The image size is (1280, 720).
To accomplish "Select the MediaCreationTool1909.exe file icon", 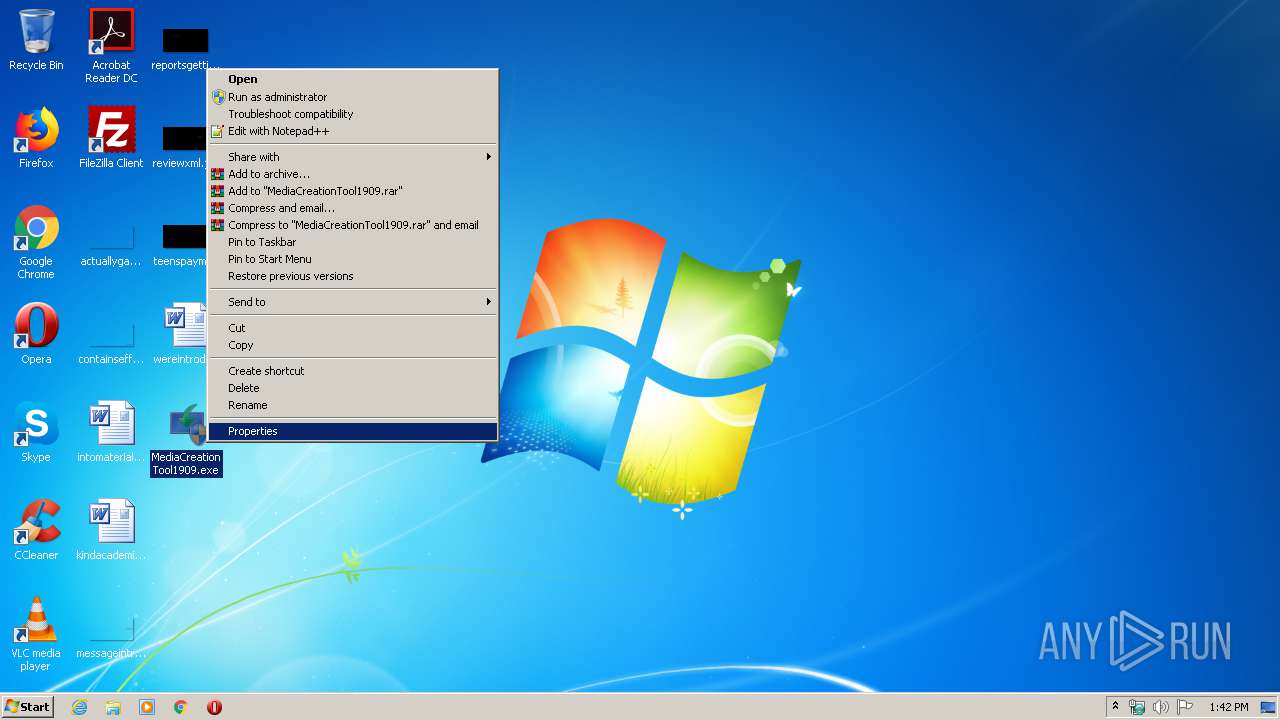I will (186, 440).
